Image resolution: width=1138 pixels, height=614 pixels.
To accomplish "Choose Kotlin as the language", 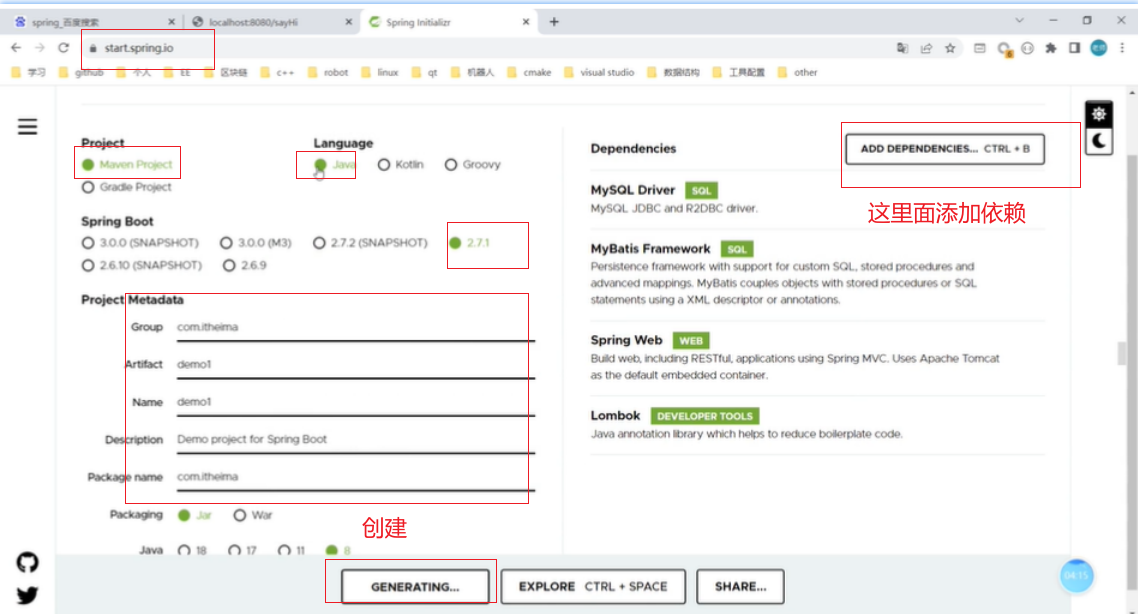I will tap(384, 165).
